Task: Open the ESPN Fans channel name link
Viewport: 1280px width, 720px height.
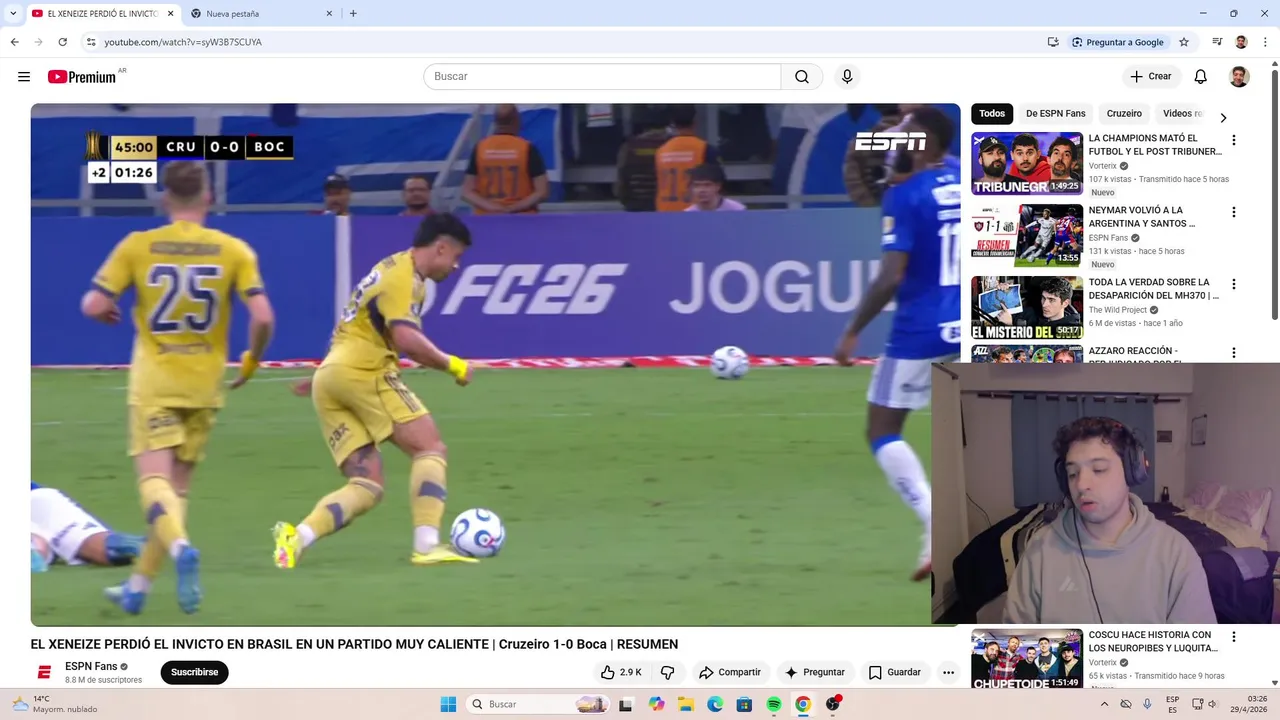Action: tap(91, 666)
